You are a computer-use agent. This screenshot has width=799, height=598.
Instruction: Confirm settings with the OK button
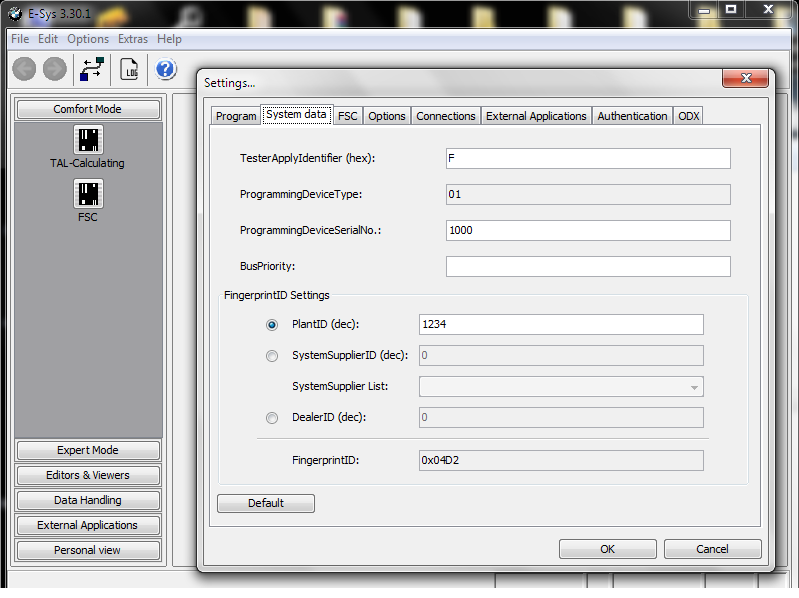[x=607, y=549]
